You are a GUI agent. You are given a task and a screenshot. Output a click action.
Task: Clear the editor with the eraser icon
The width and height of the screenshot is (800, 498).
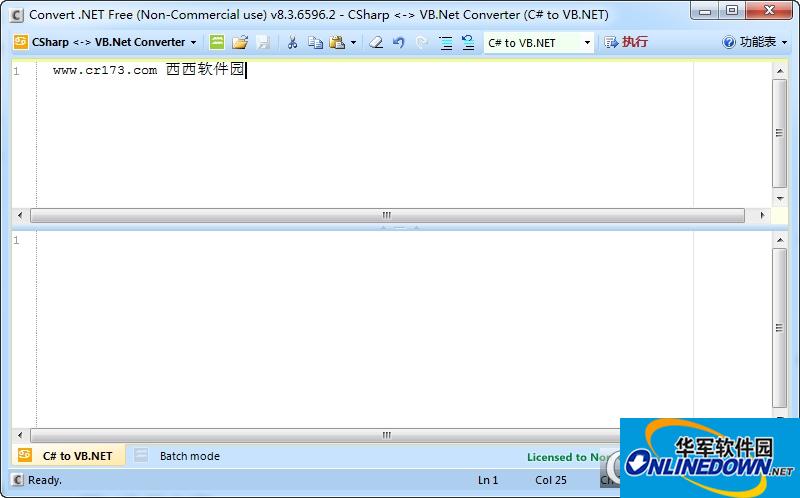point(376,42)
